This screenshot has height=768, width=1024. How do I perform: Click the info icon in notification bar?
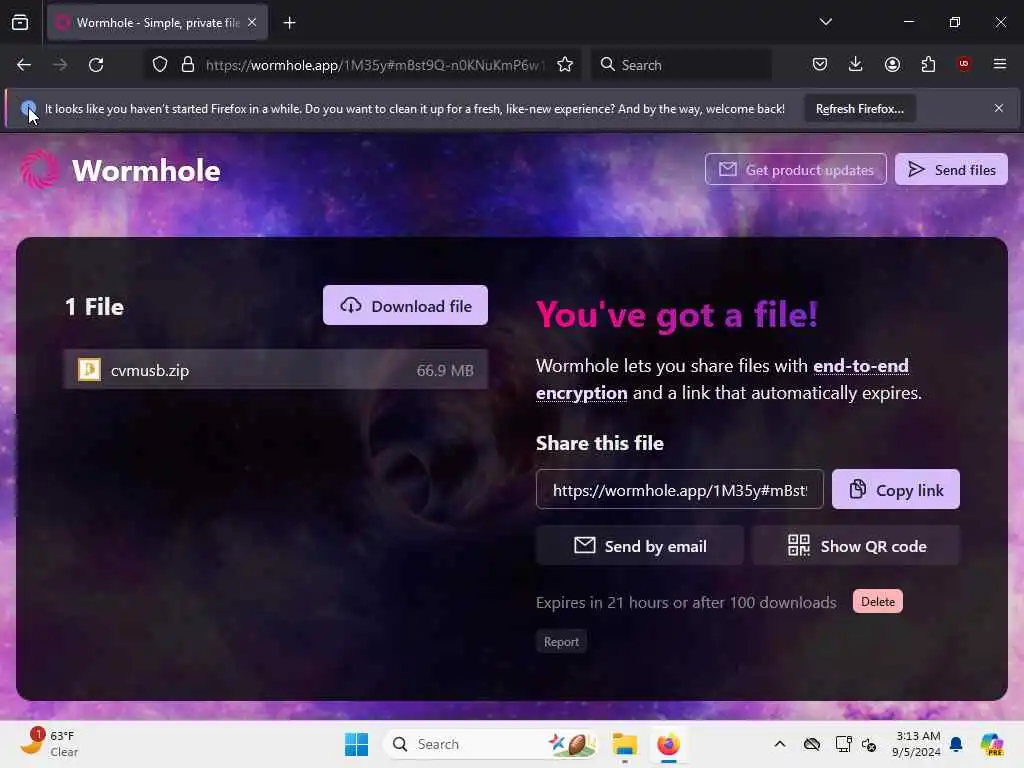coord(28,108)
